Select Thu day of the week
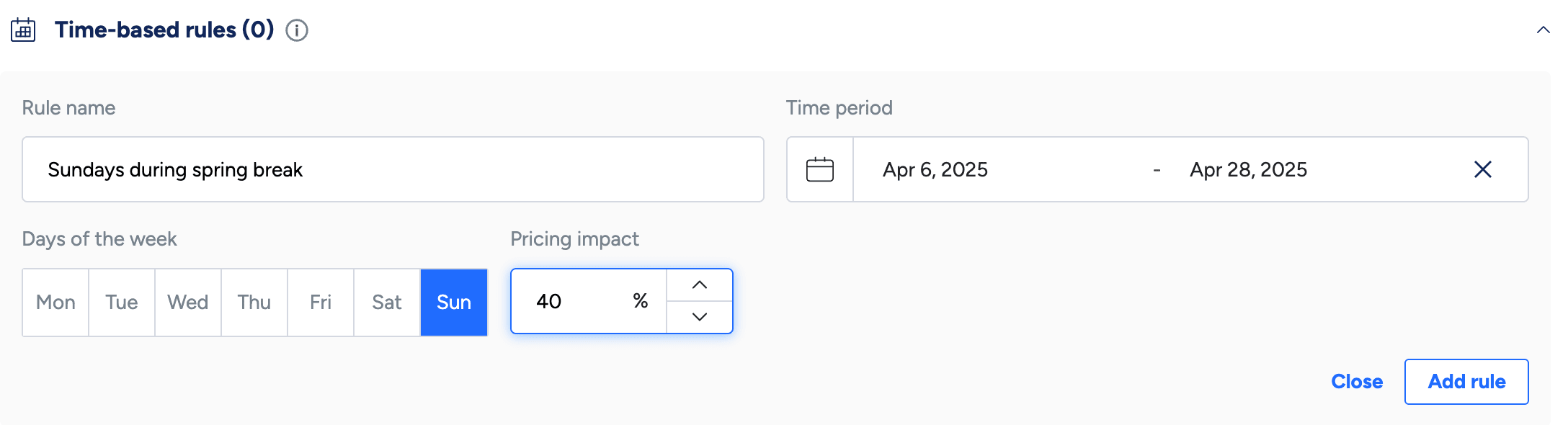The width and height of the screenshot is (1568, 425). point(254,303)
